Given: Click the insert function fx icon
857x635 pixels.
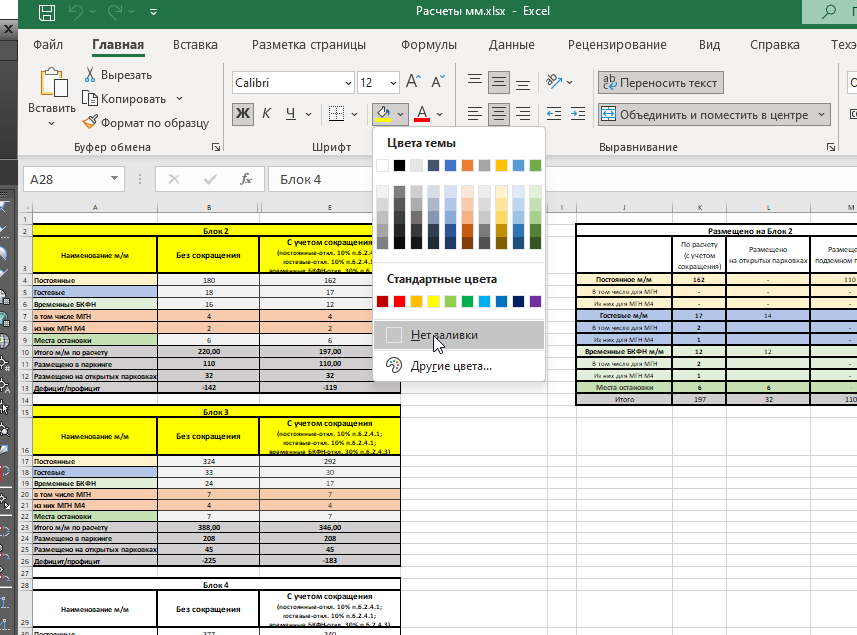Looking at the screenshot, I should tap(246, 179).
